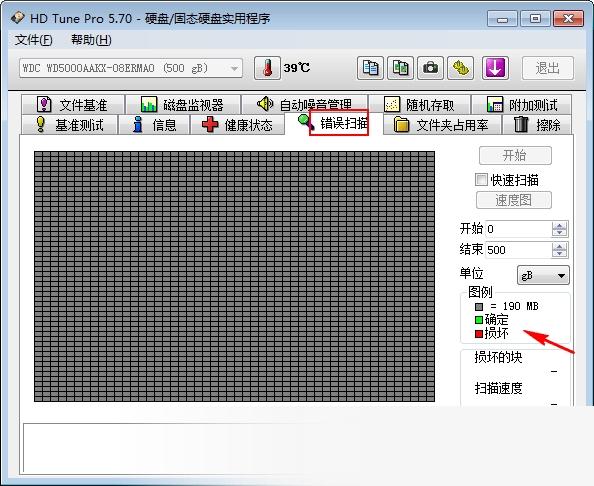Copy text results to clipboard icon
Screen dimensions: 594x486
[370, 68]
